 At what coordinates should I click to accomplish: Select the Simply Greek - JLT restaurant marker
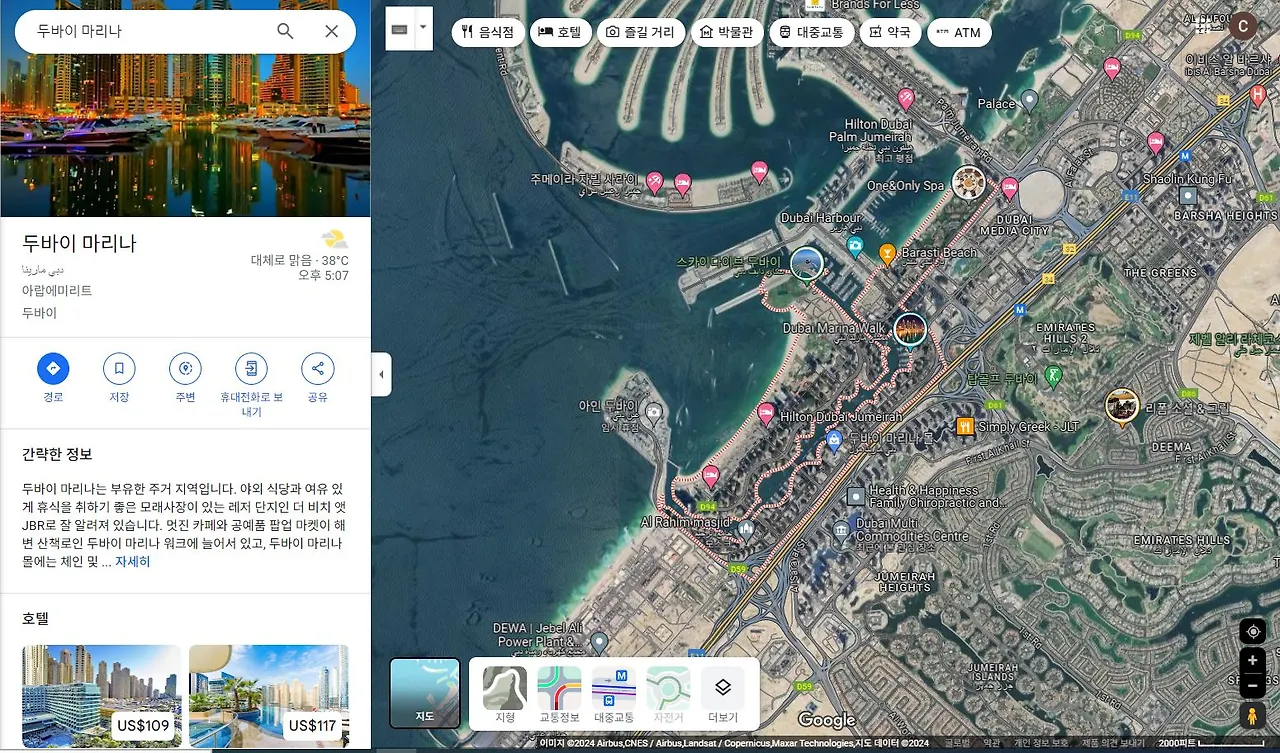[x=965, y=427]
